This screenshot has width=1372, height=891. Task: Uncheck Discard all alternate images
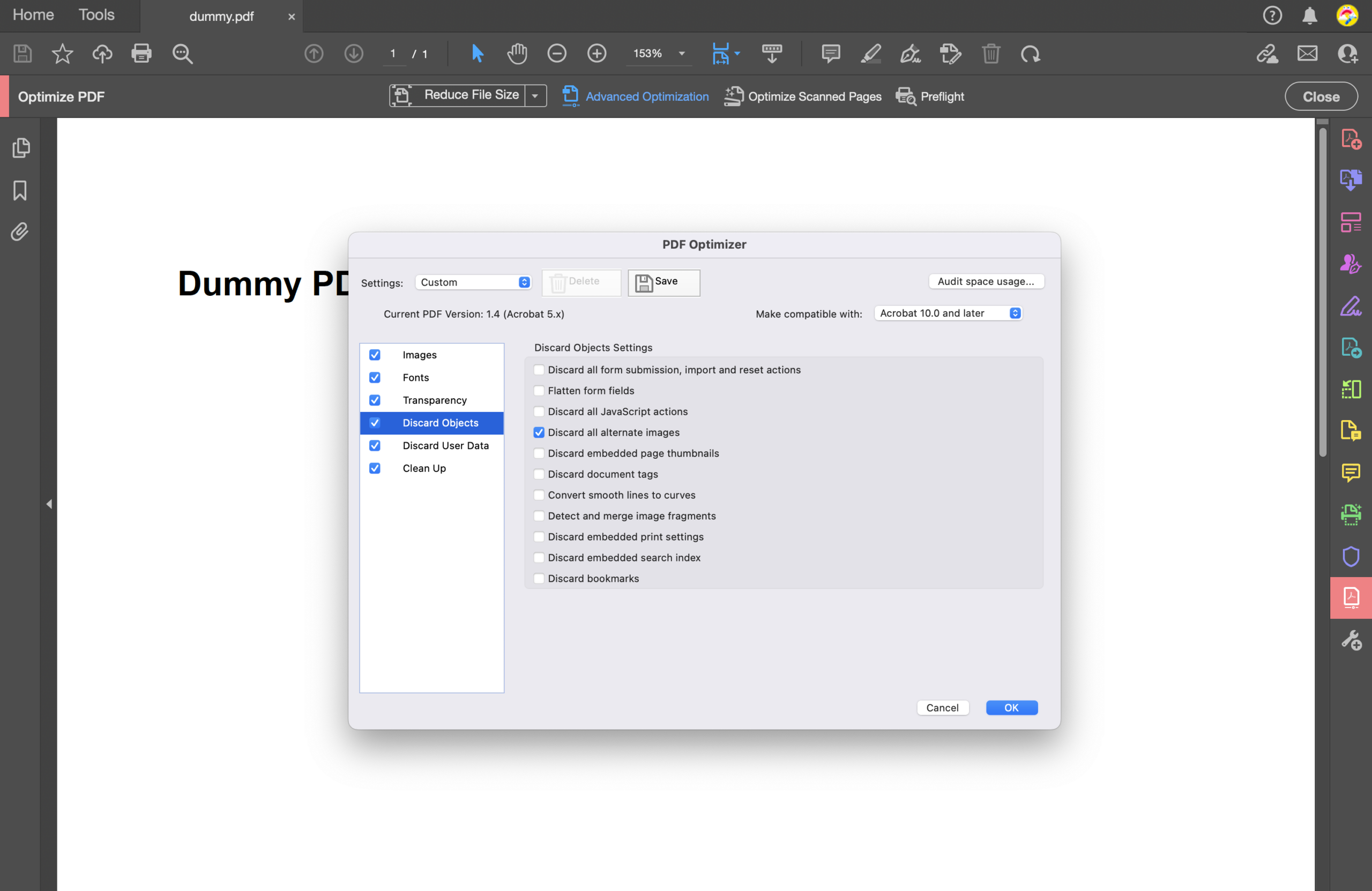tap(539, 432)
